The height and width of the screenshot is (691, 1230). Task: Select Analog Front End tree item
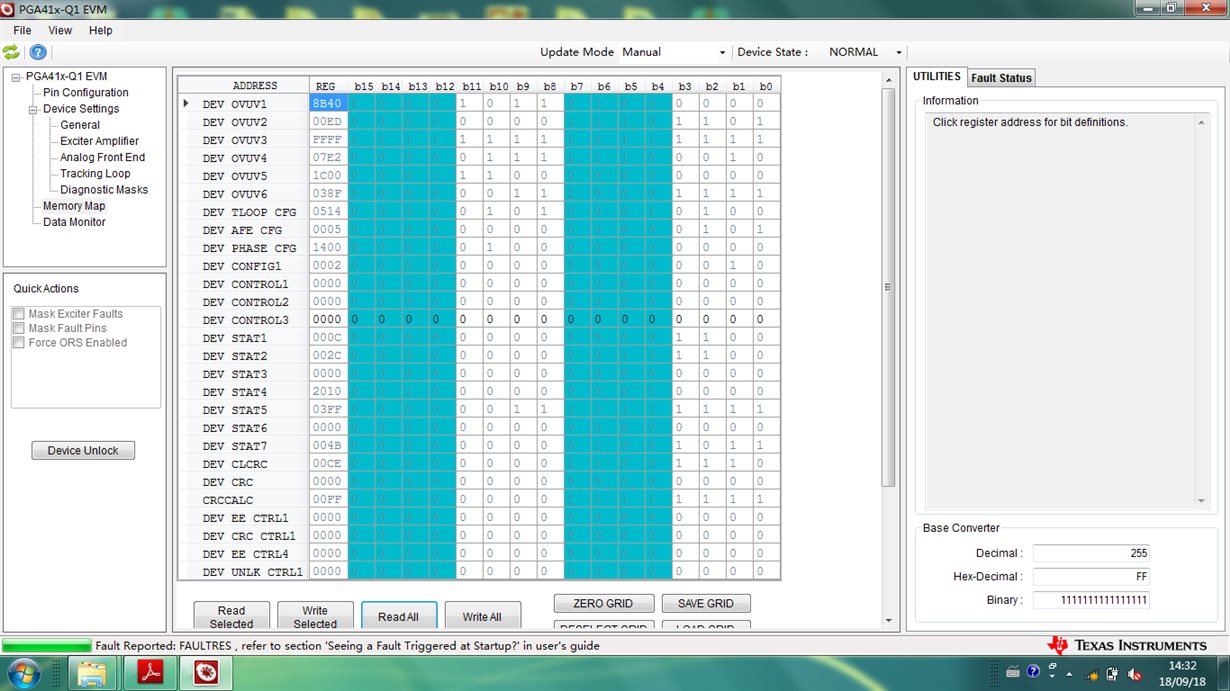[102, 157]
